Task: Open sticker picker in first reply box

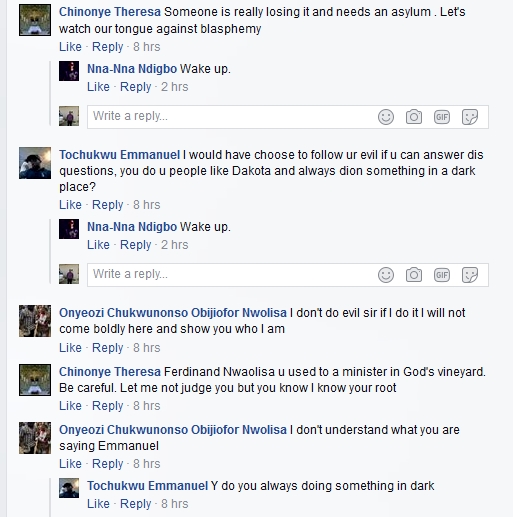Action: tap(470, 117)
